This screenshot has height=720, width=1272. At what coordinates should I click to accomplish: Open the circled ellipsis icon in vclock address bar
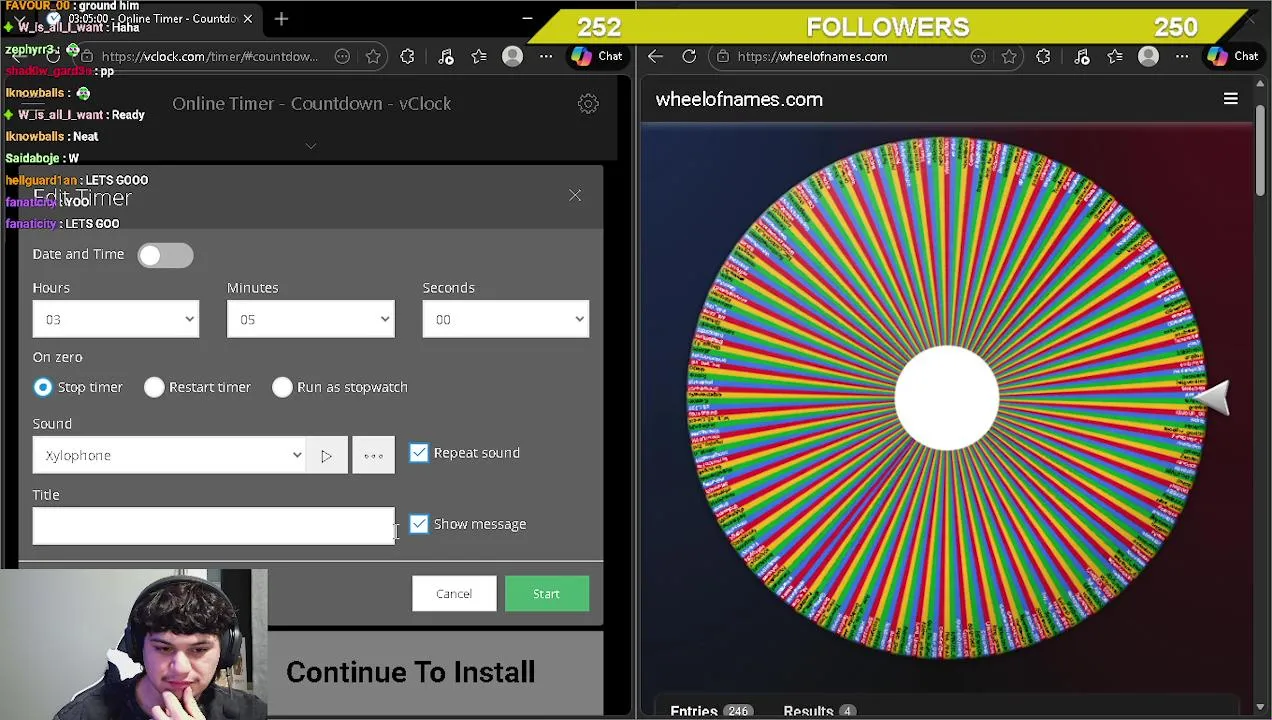coord(342,56)
